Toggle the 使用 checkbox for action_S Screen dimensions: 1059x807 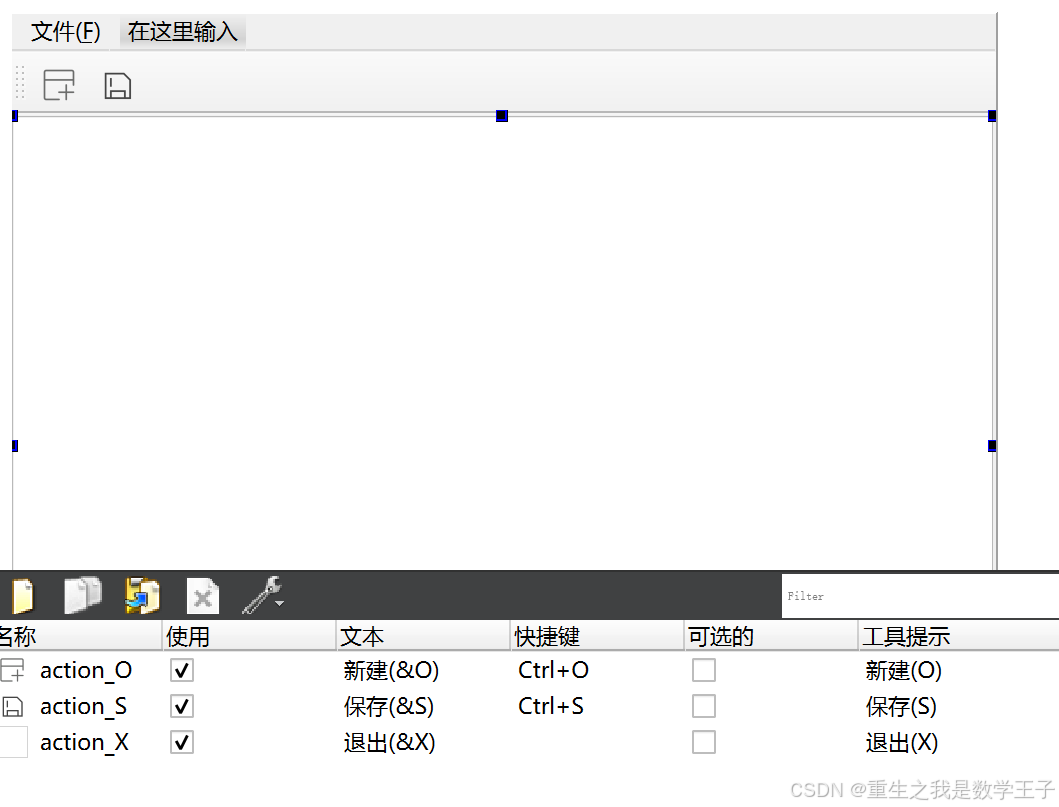click(x=182, y=706)
